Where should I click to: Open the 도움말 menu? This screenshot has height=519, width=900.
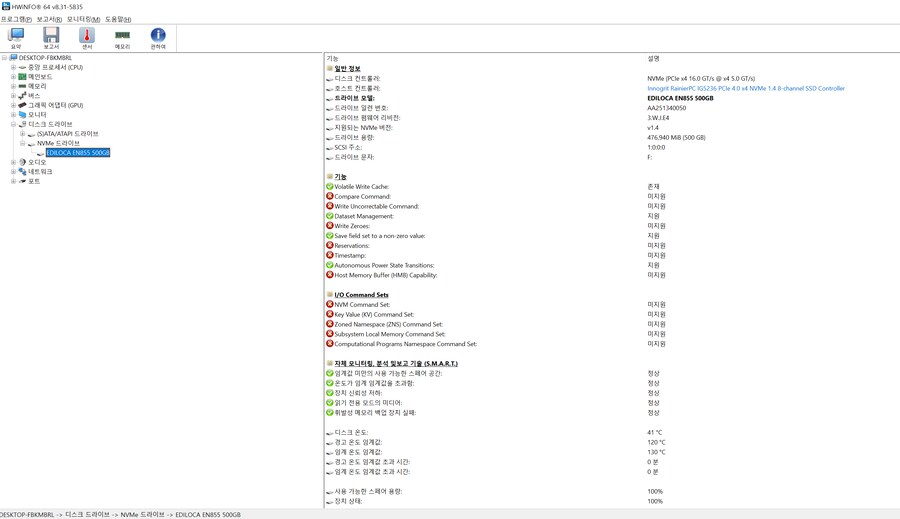[118, 19]
